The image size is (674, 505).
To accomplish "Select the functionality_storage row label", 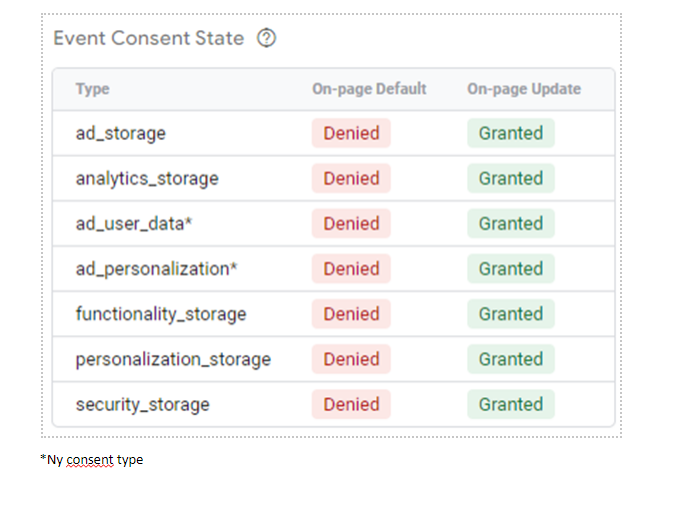I will [161, 314].
